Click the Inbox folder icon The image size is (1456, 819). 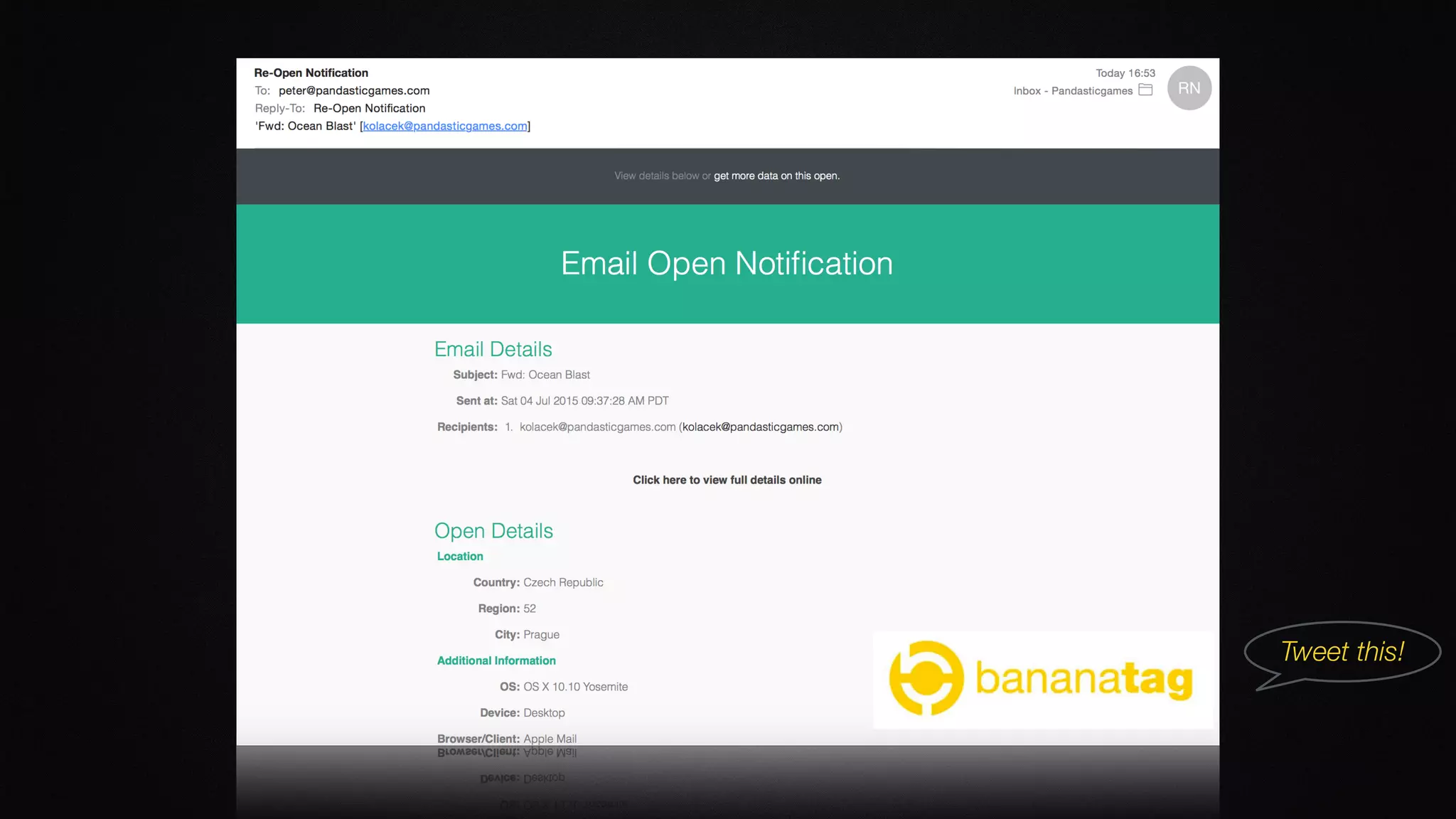click(1145, 90)
